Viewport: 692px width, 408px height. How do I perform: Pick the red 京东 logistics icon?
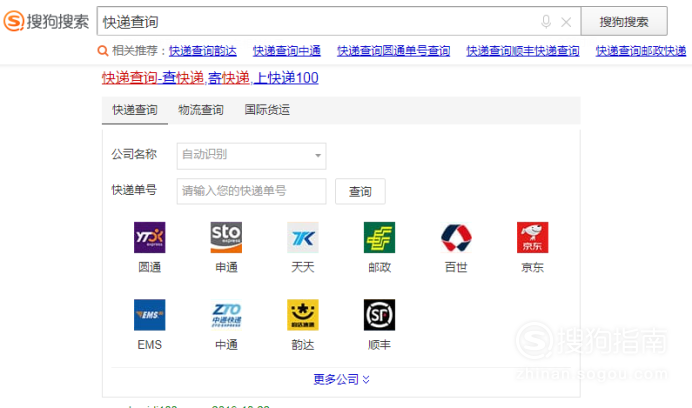[532, 238]
